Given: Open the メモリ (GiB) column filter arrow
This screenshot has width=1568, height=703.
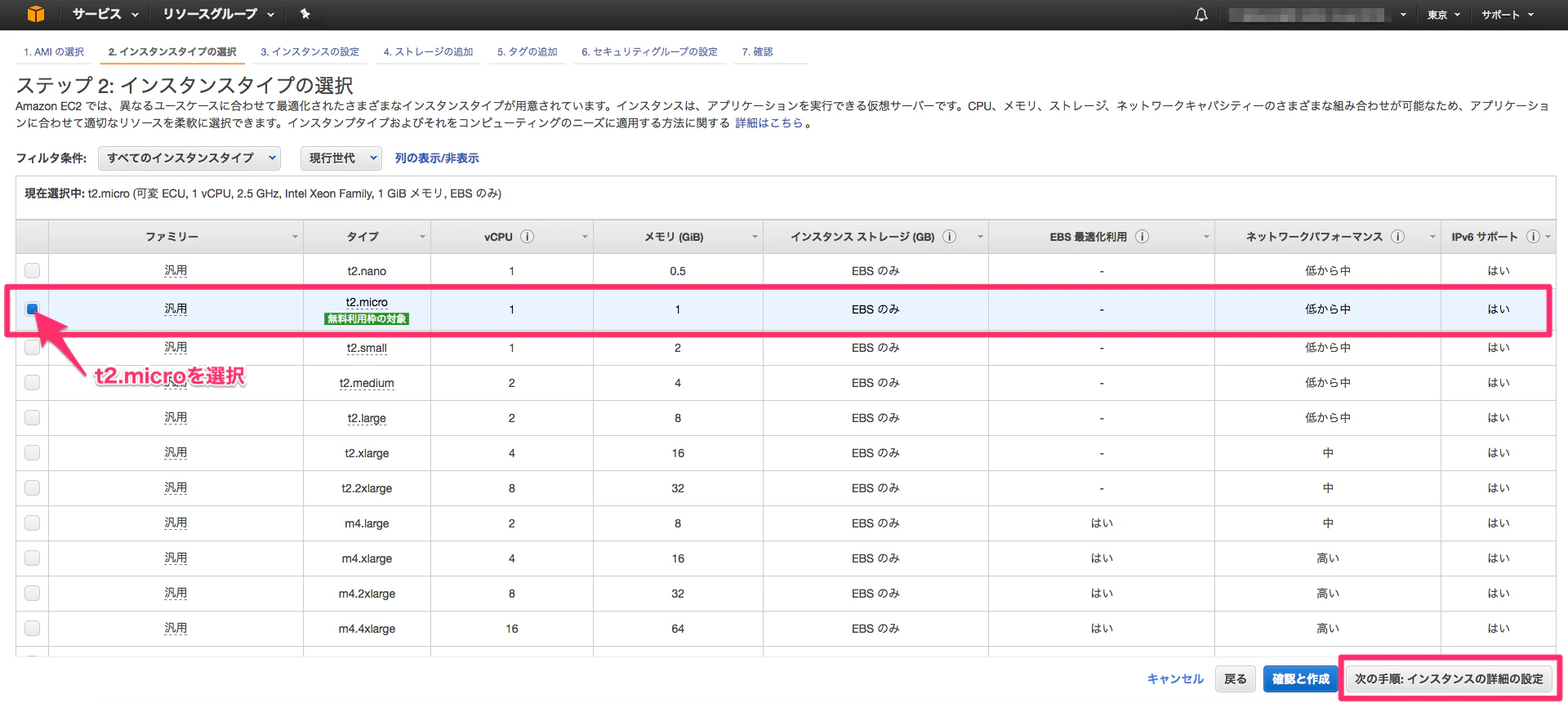Looking at the screenshot, I should click(755, 237).
